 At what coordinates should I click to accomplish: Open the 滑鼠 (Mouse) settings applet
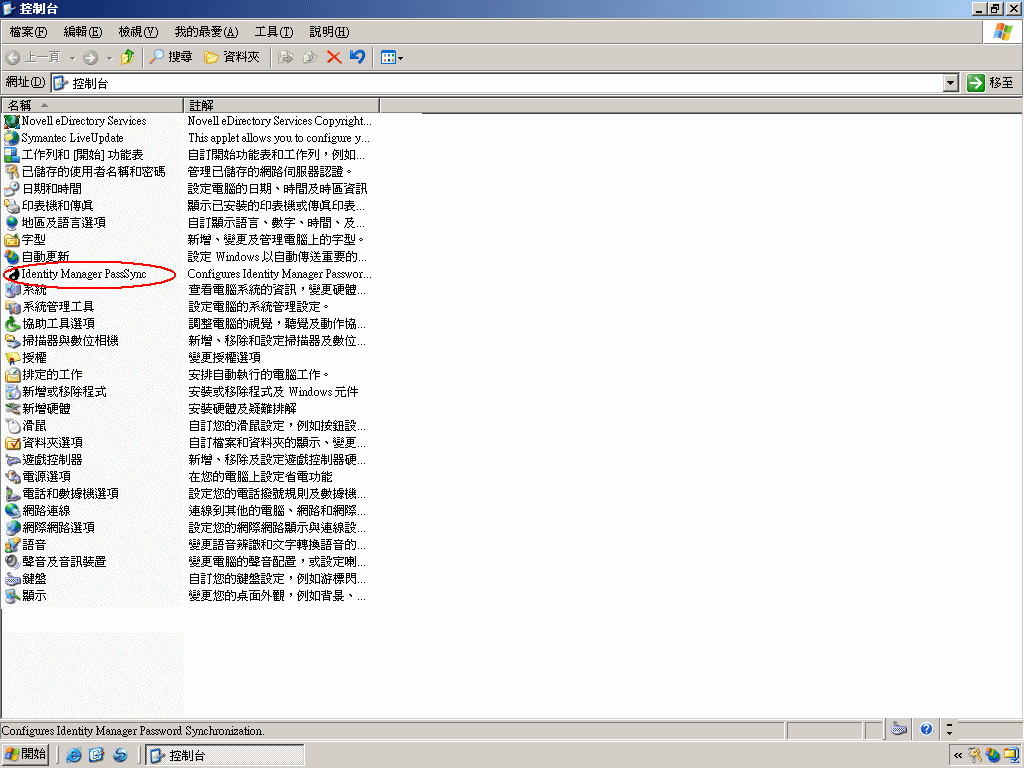tap(35, 426)
